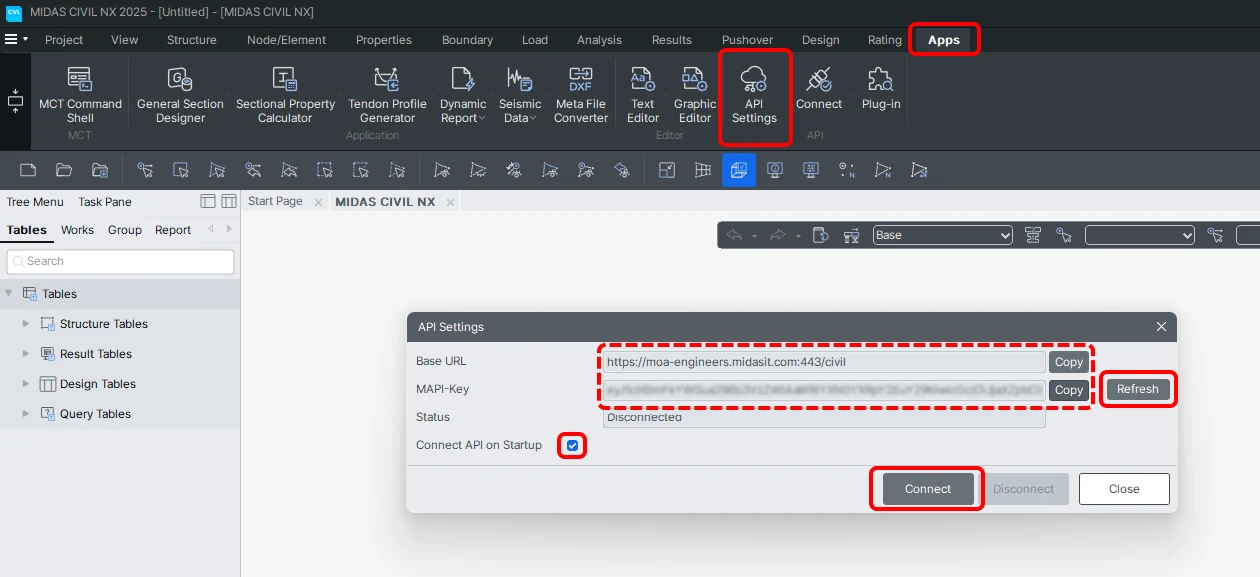Open Tendon Profile Generator
1260x577 pixels.
(x=387, y=95)
